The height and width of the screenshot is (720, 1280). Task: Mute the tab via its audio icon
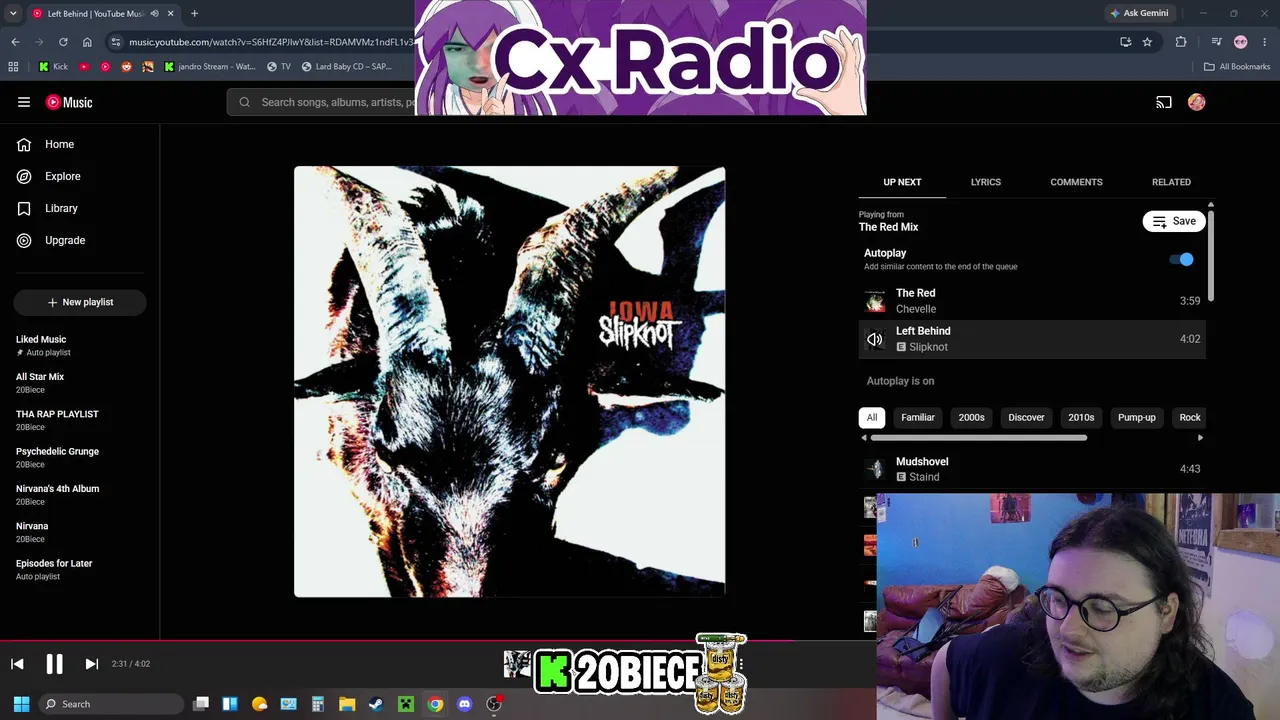tap(154, 14)
